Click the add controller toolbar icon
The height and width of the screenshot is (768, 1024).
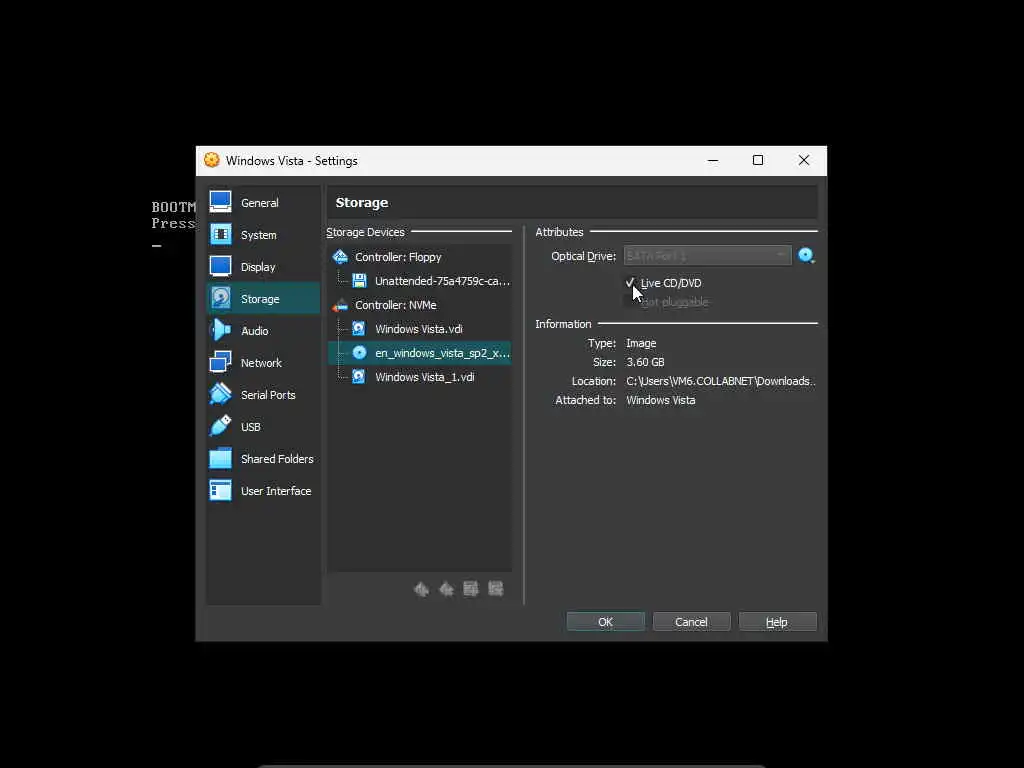pyautogui.click(x=421, y=589)
